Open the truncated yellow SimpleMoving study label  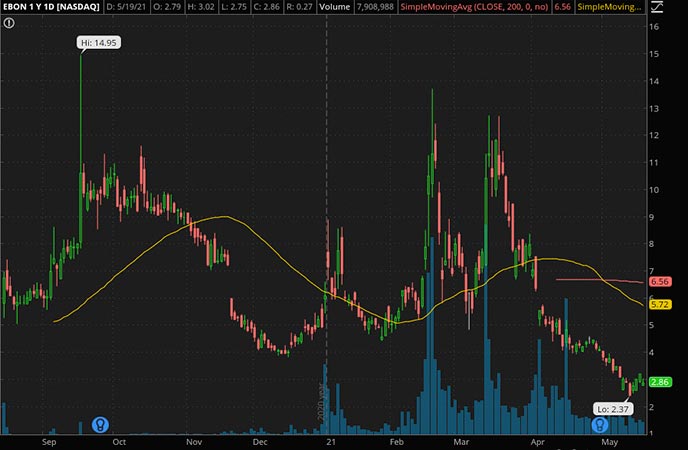click(608, 8)
